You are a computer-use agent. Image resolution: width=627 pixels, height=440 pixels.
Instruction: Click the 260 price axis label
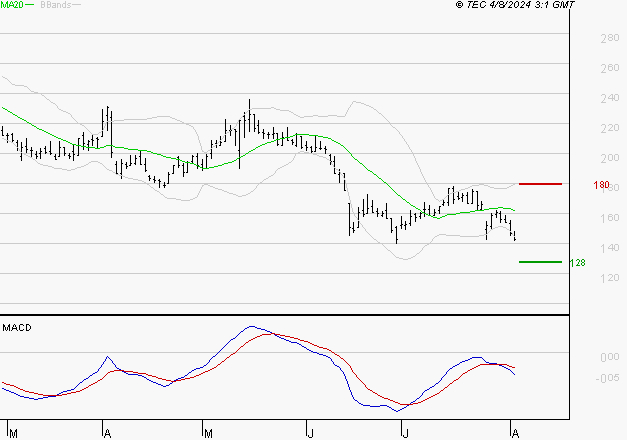point(610,68)
